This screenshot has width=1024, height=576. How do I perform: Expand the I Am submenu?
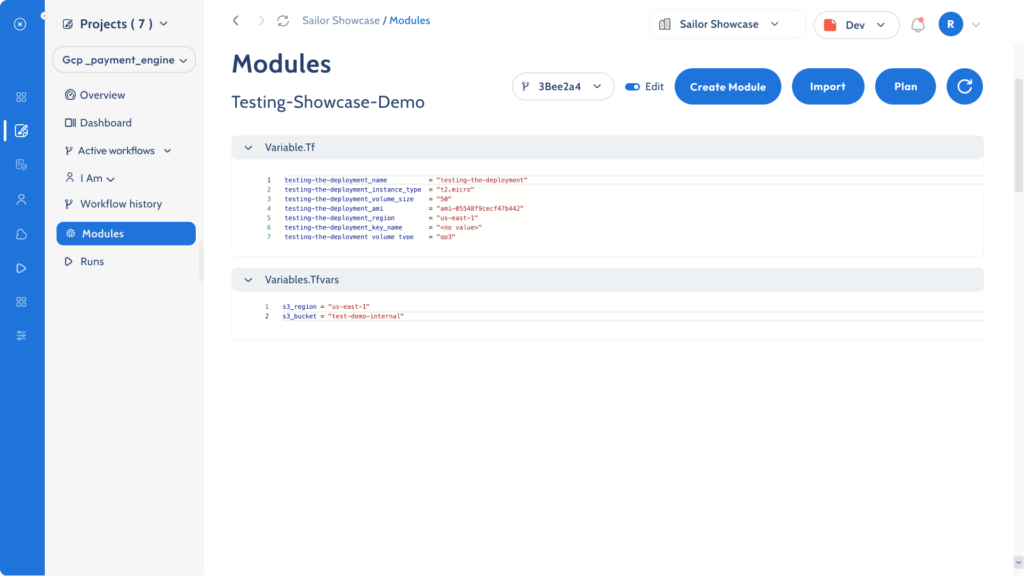[x=111, y=179]
